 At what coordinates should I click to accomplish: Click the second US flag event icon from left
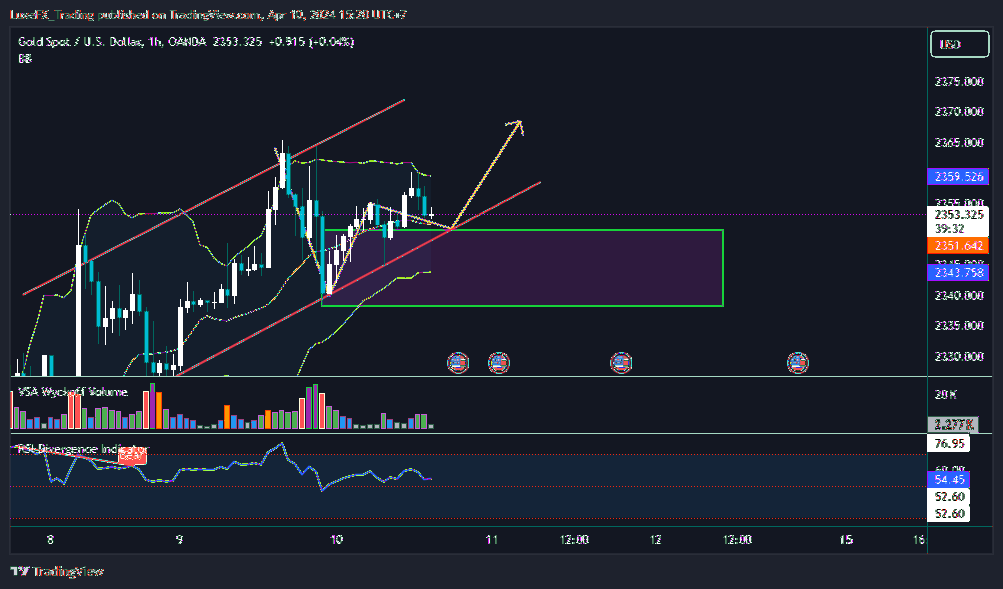pyautogui.click(x=498, y=363)
